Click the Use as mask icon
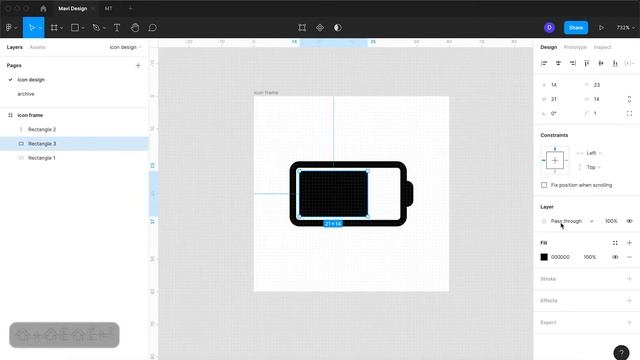640x360 pixels. point(338,28)
